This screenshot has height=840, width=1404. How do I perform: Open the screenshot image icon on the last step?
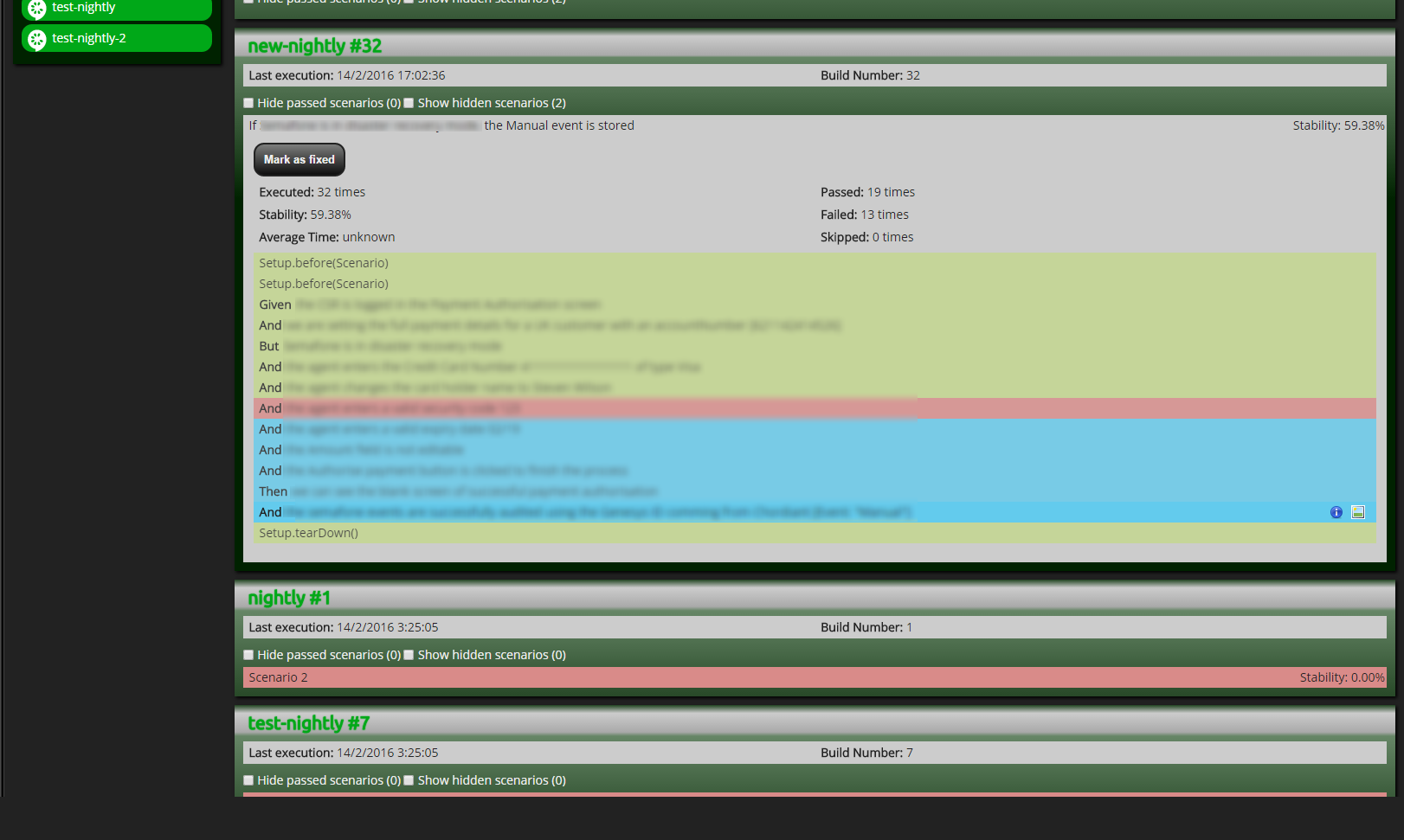tap(1358, 512)
